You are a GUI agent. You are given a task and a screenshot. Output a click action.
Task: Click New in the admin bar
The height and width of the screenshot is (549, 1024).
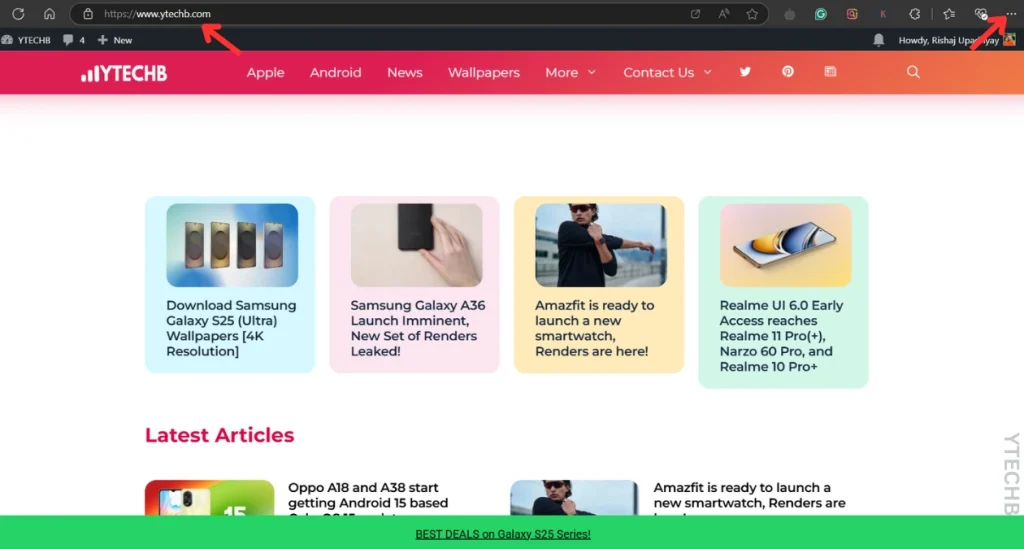[x=115, y=40]
